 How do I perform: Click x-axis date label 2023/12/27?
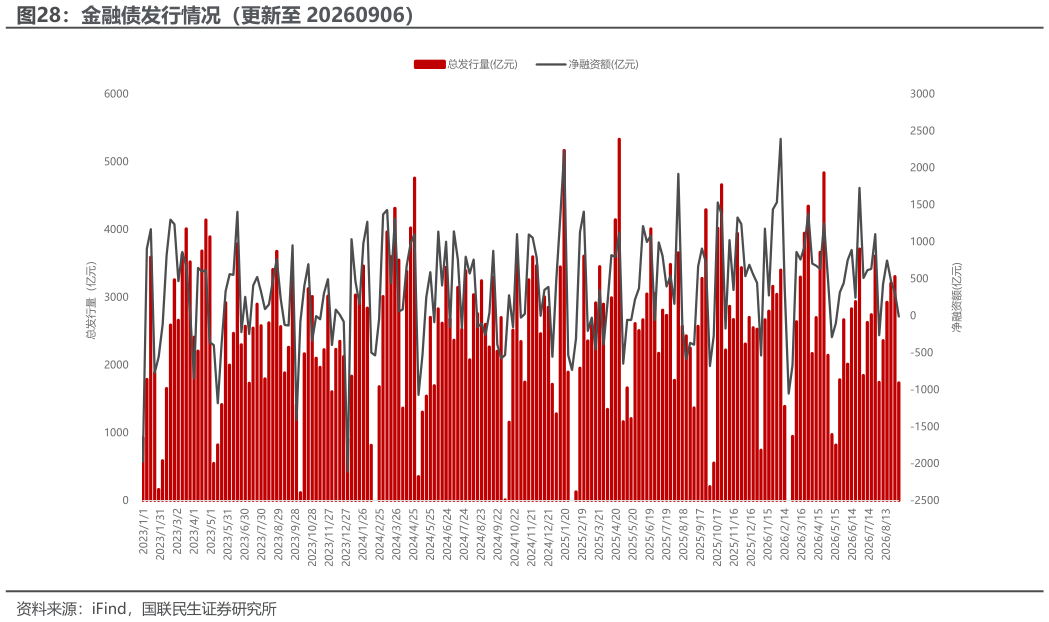tap(346, 538)
